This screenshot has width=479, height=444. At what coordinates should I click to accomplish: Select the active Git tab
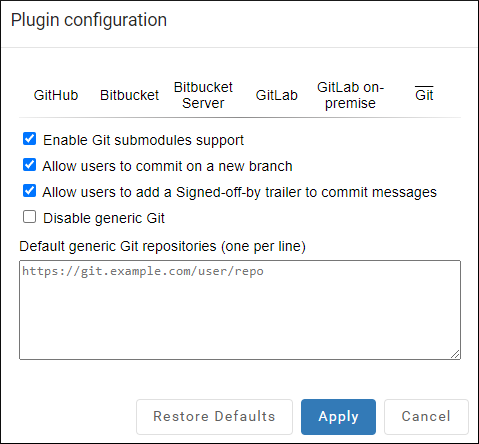424,95
